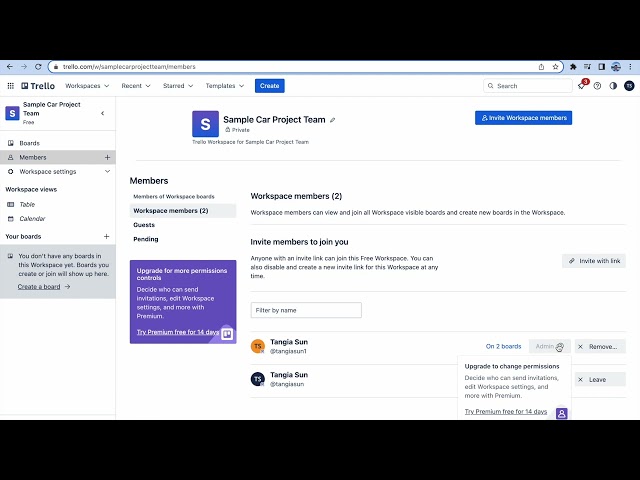Click the Leave button
Screen dimensions: 640x480
click(x=600, y=380)
